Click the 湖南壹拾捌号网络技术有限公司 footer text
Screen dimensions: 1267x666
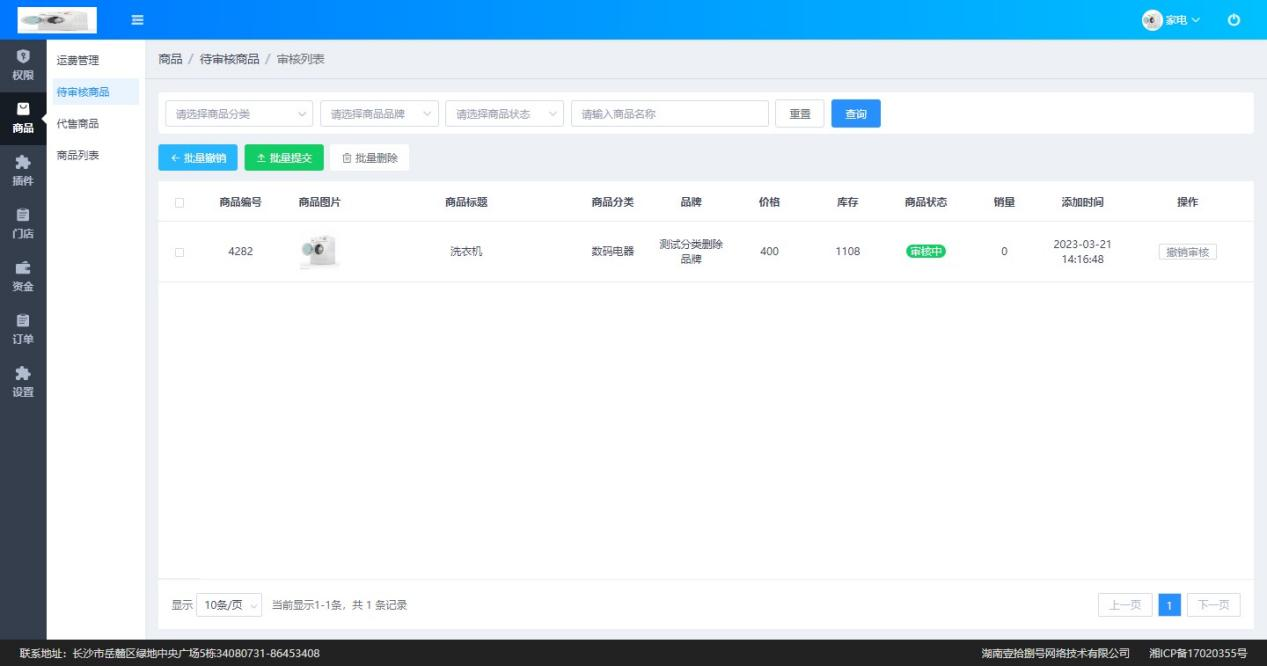pos(1055,653)
